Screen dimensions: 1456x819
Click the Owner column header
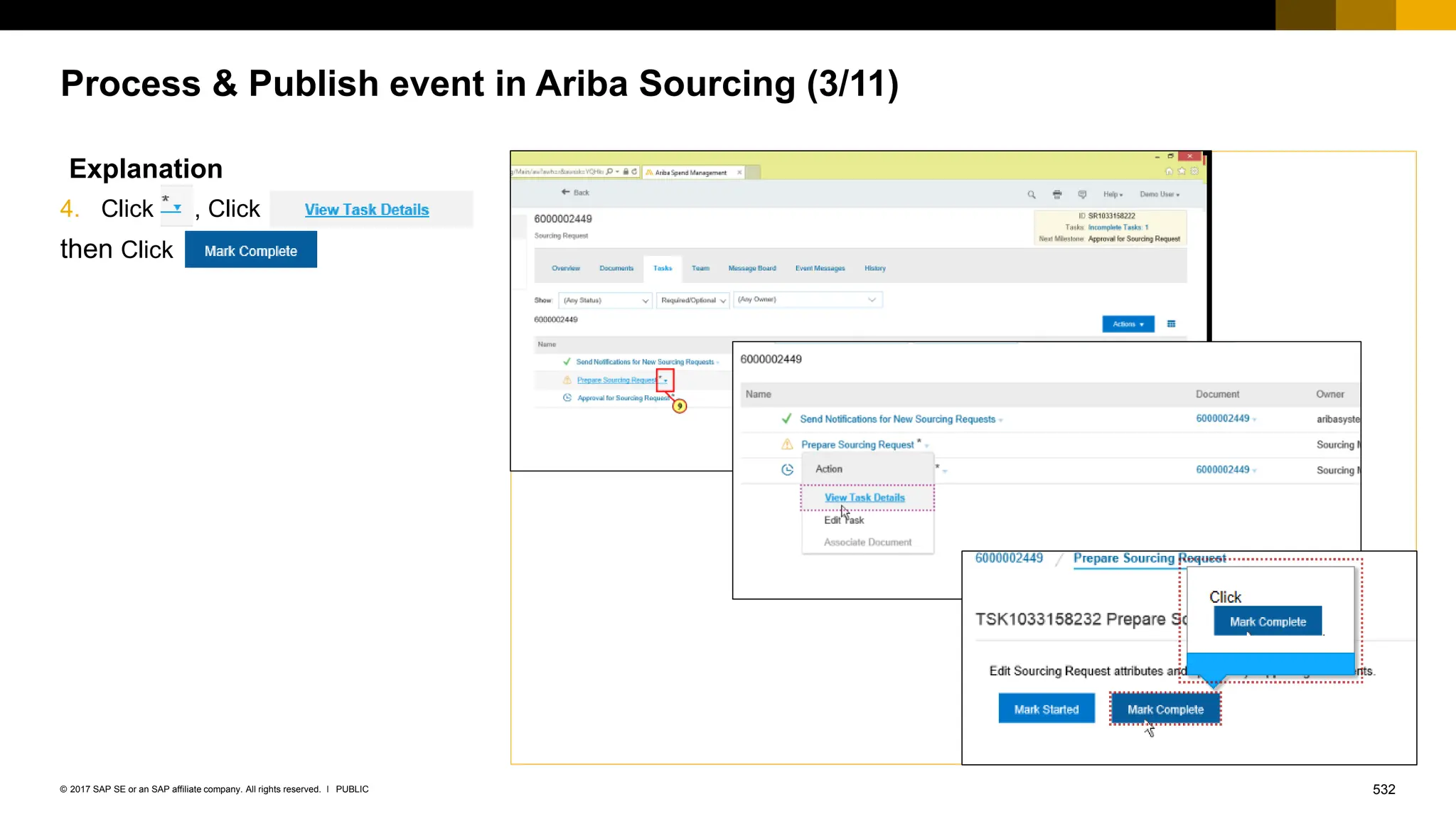[x=1329, y=394]
